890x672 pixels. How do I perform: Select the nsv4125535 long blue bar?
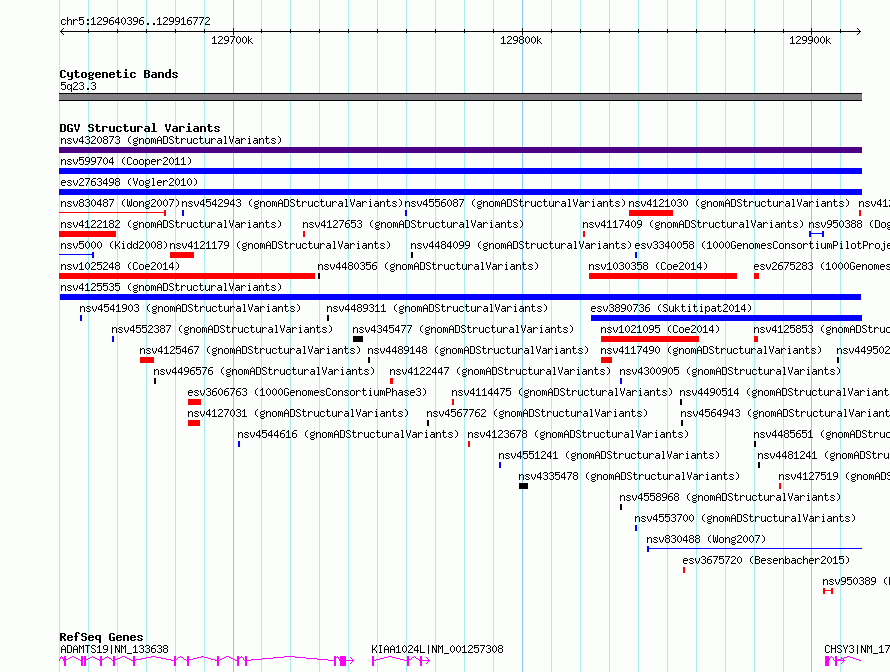click(x=460, y=297)
